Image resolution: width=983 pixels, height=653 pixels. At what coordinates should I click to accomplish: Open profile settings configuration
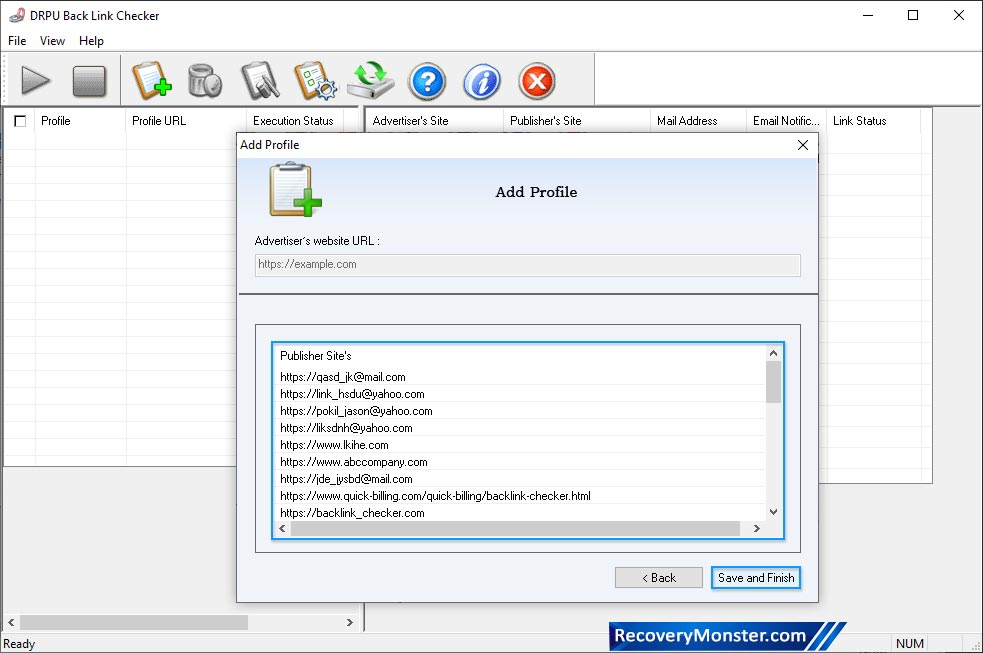(x=316, y=81)
